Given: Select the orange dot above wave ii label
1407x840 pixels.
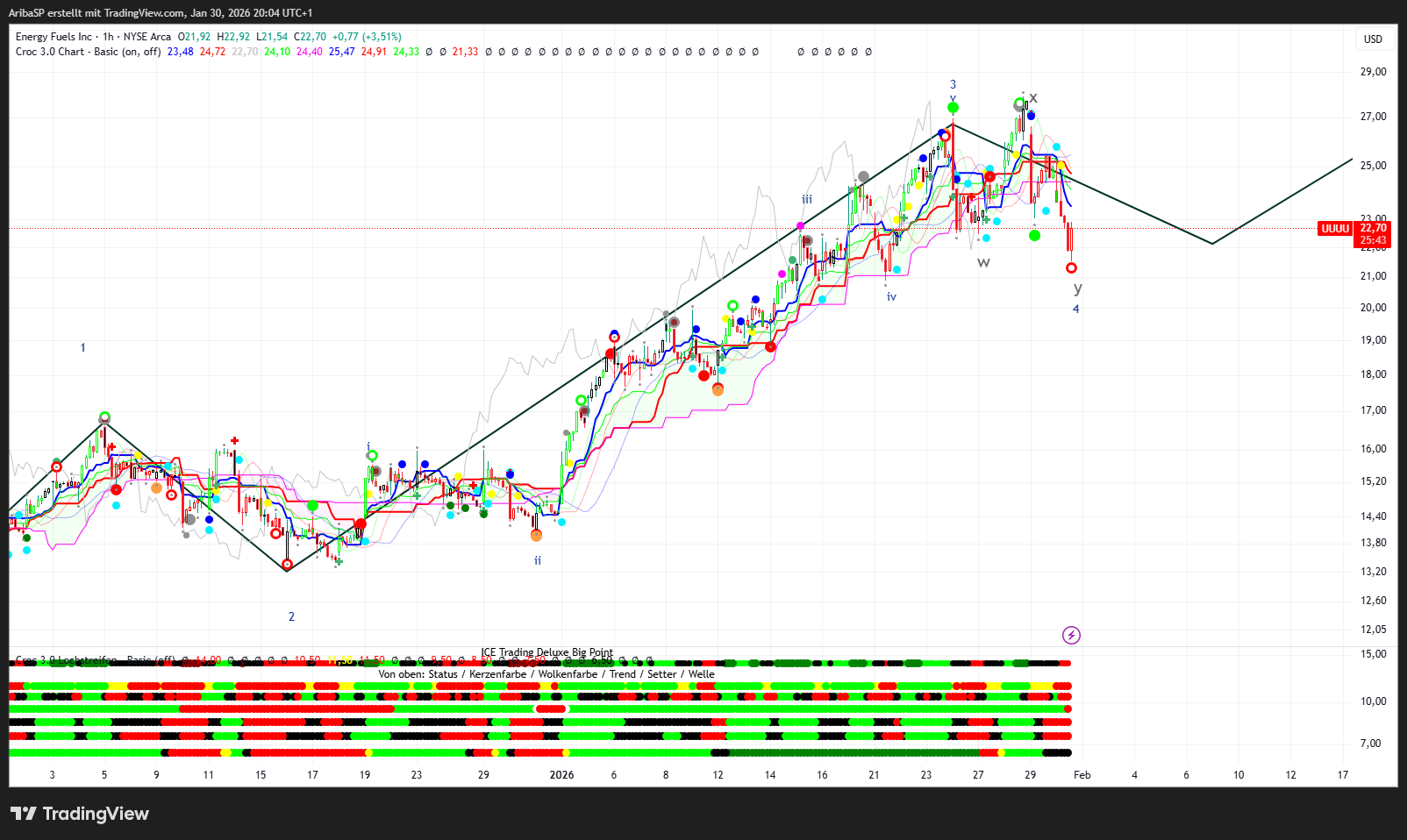Looking at the screenshot, I should click(x=536, y=536).
